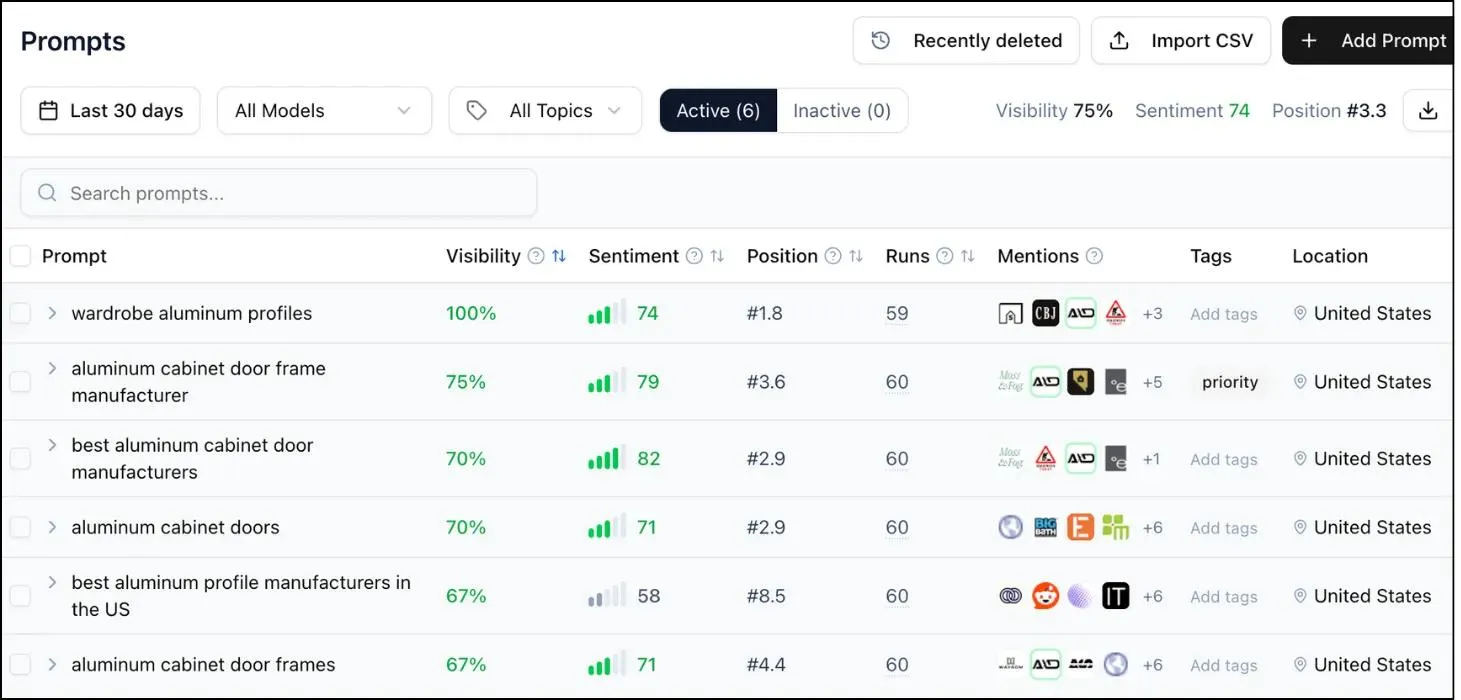Image resolution: width=1461 pixels, height=700 pixels.
Task: Click Add tags in aluminum cabinet door frames row
Action: point(1223,665)
